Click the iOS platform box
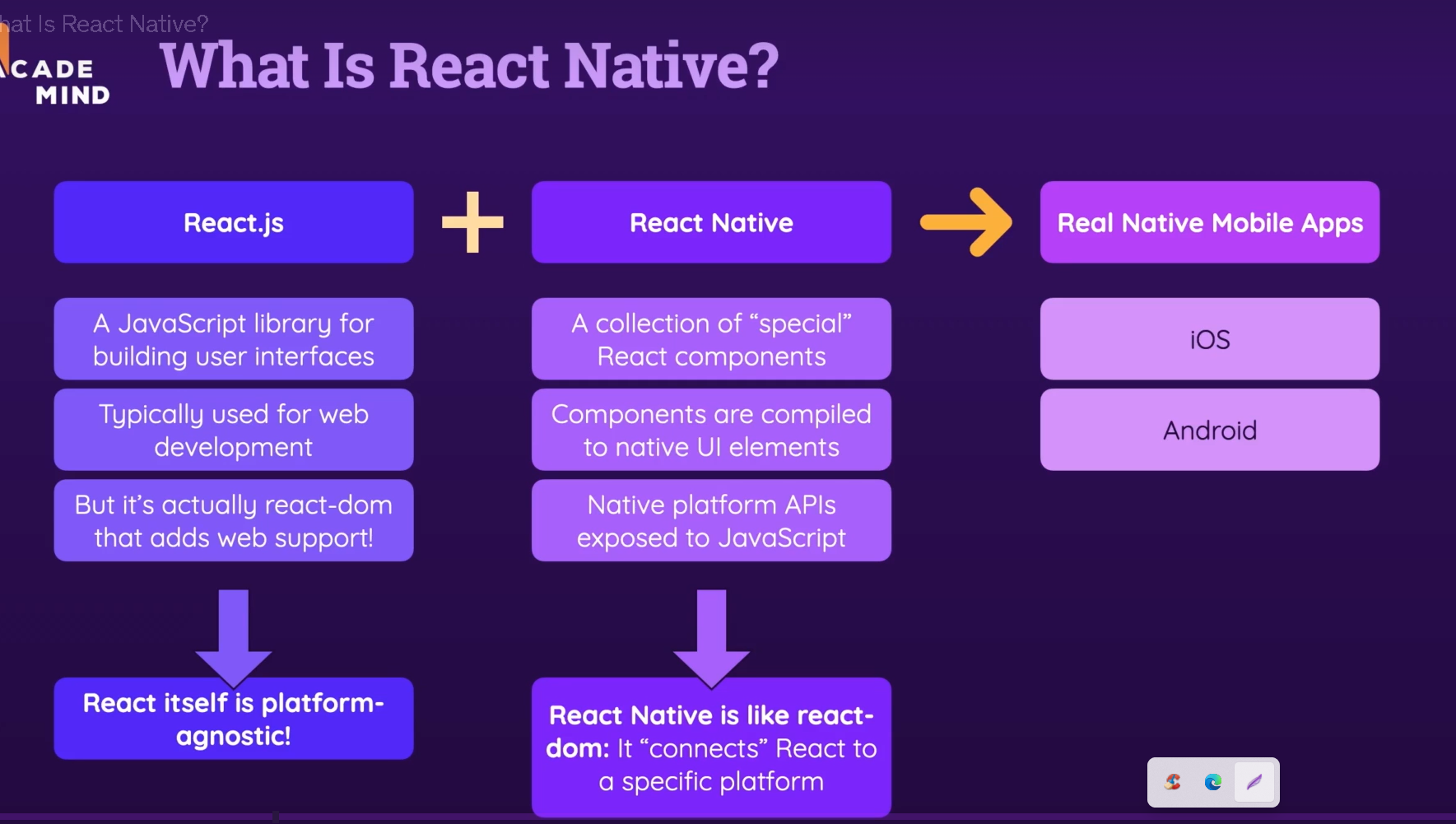 [1209, 339]
